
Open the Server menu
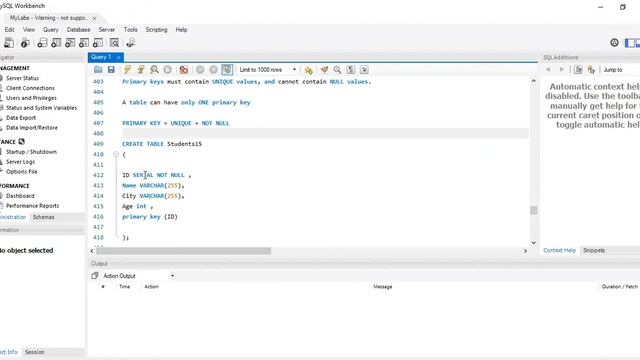click(x=107, y=30)
